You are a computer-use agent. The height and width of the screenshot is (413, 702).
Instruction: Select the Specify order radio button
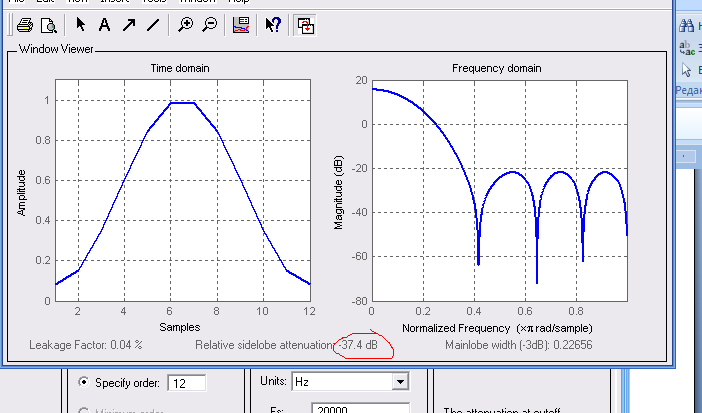83,382
